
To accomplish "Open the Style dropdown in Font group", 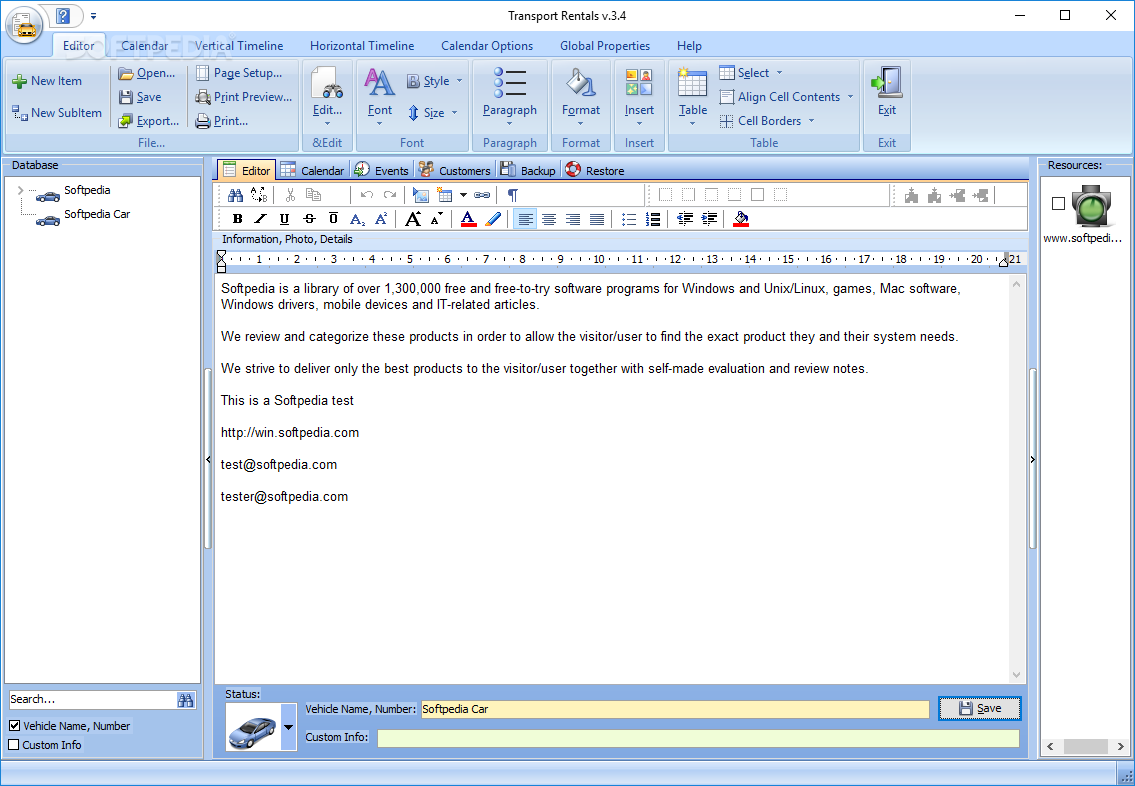I will pos(434,81).
